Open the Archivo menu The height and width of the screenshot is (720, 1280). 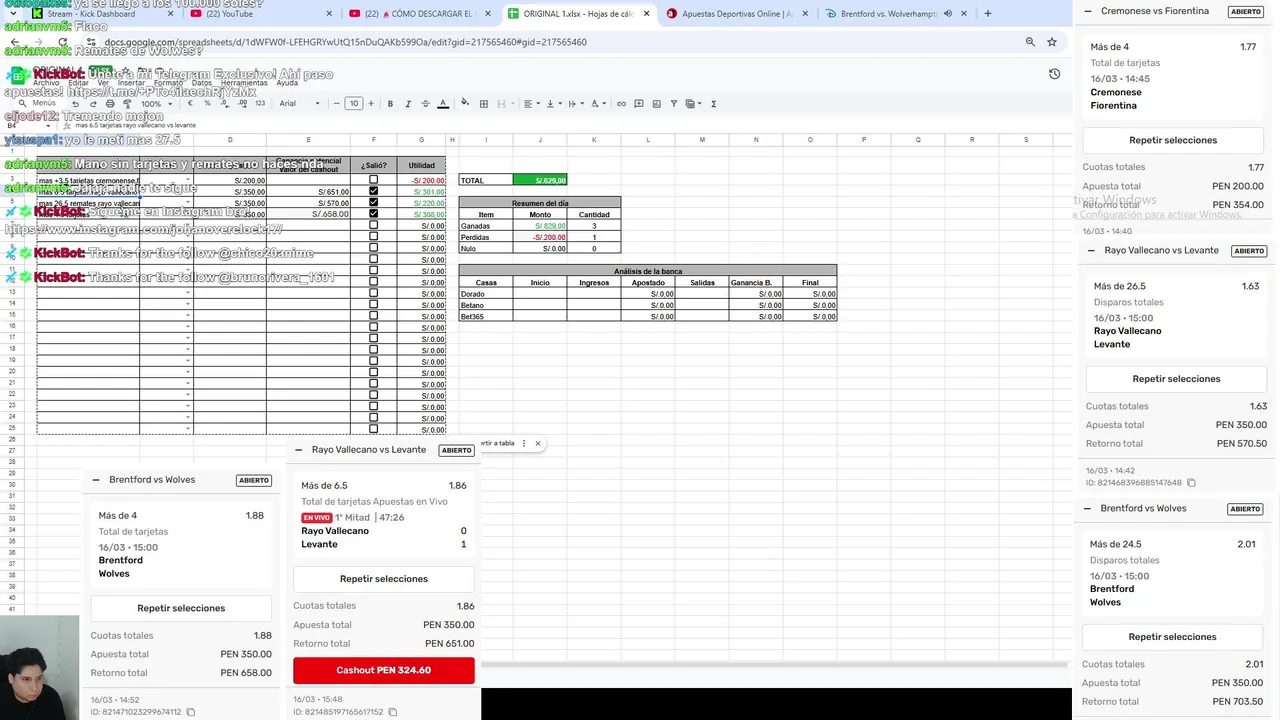pyautogui.click(x=46, y=83)
